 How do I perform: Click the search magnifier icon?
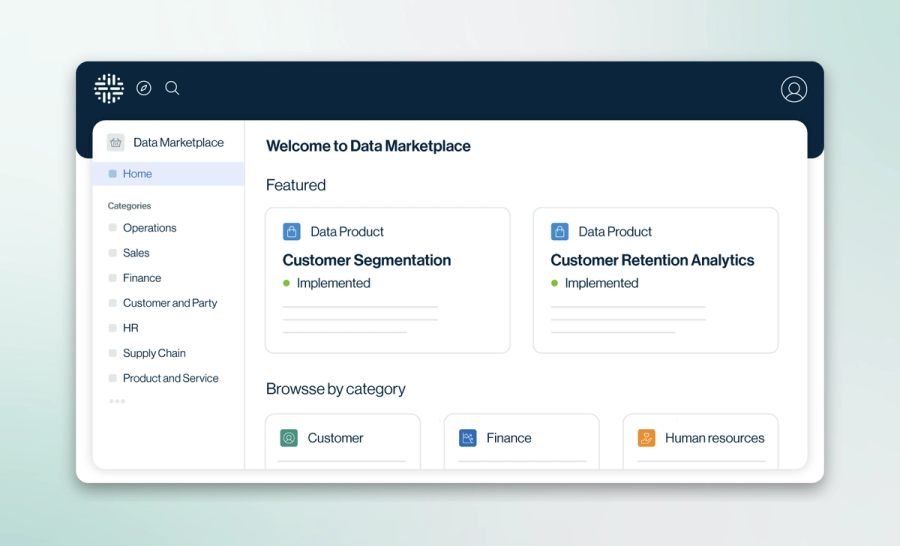(172, 88)
